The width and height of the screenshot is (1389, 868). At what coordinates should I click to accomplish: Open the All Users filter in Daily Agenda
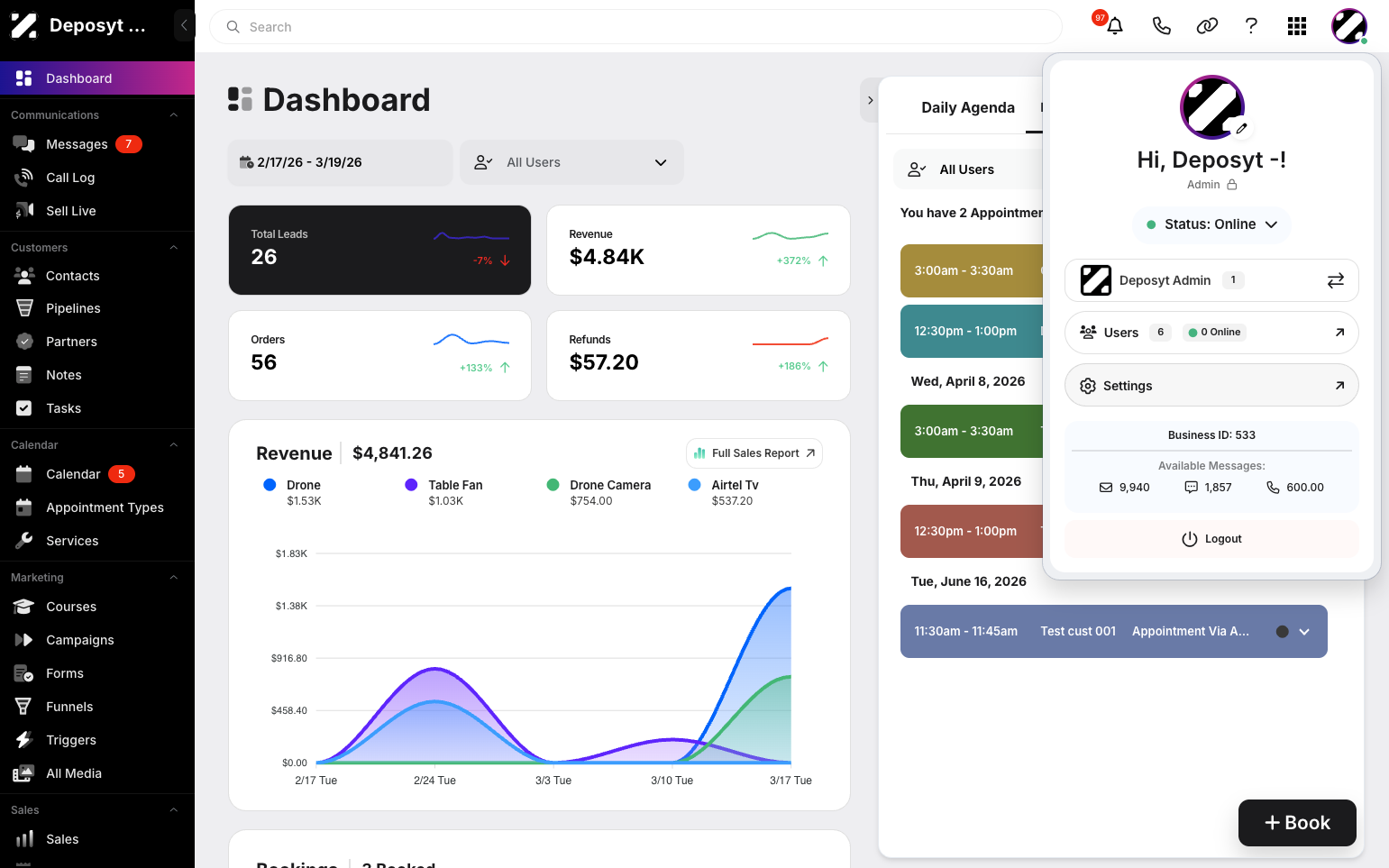(x=968, y=169)
